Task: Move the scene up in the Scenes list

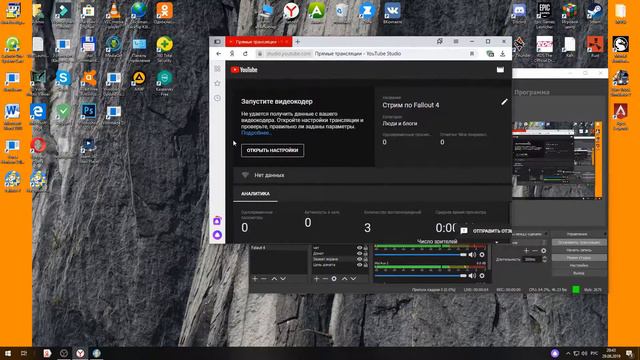Action: click(274, 279)
